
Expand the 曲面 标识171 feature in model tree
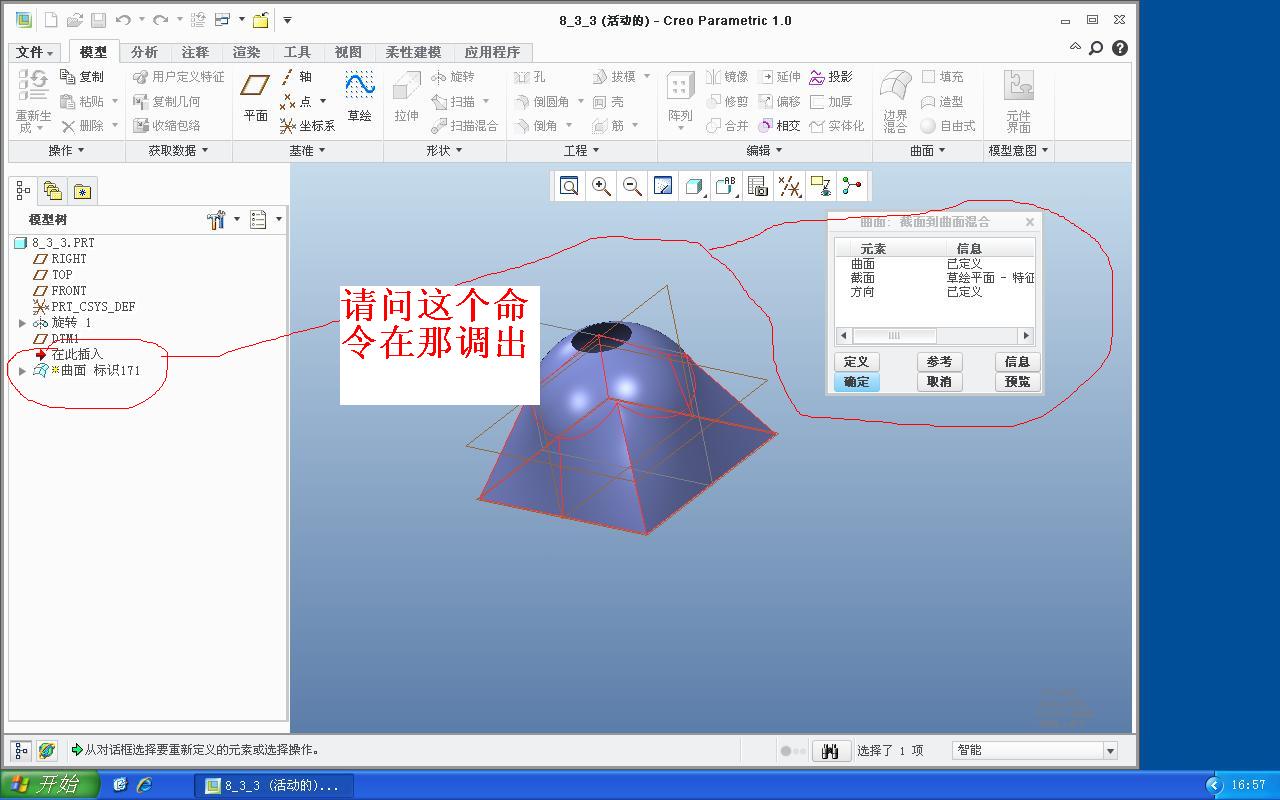click(23, 371)
